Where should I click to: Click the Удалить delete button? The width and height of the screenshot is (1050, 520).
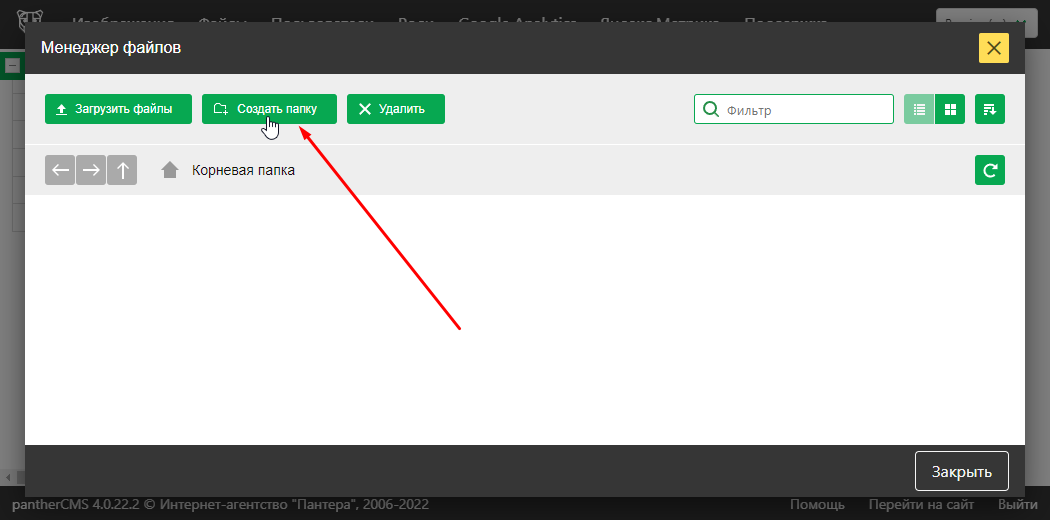coord(395,109)
